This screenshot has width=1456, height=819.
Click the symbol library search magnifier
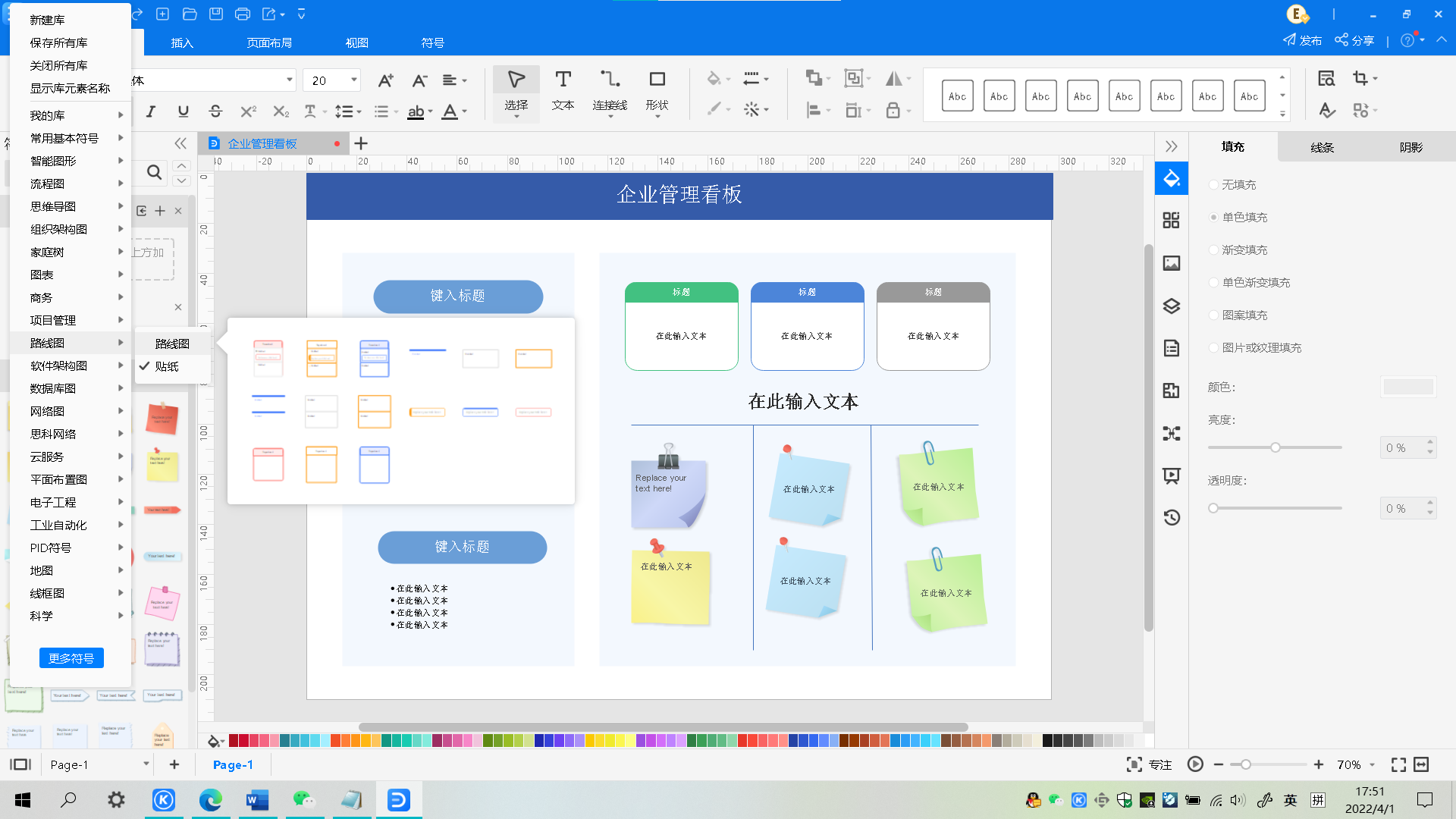point(155,173)
